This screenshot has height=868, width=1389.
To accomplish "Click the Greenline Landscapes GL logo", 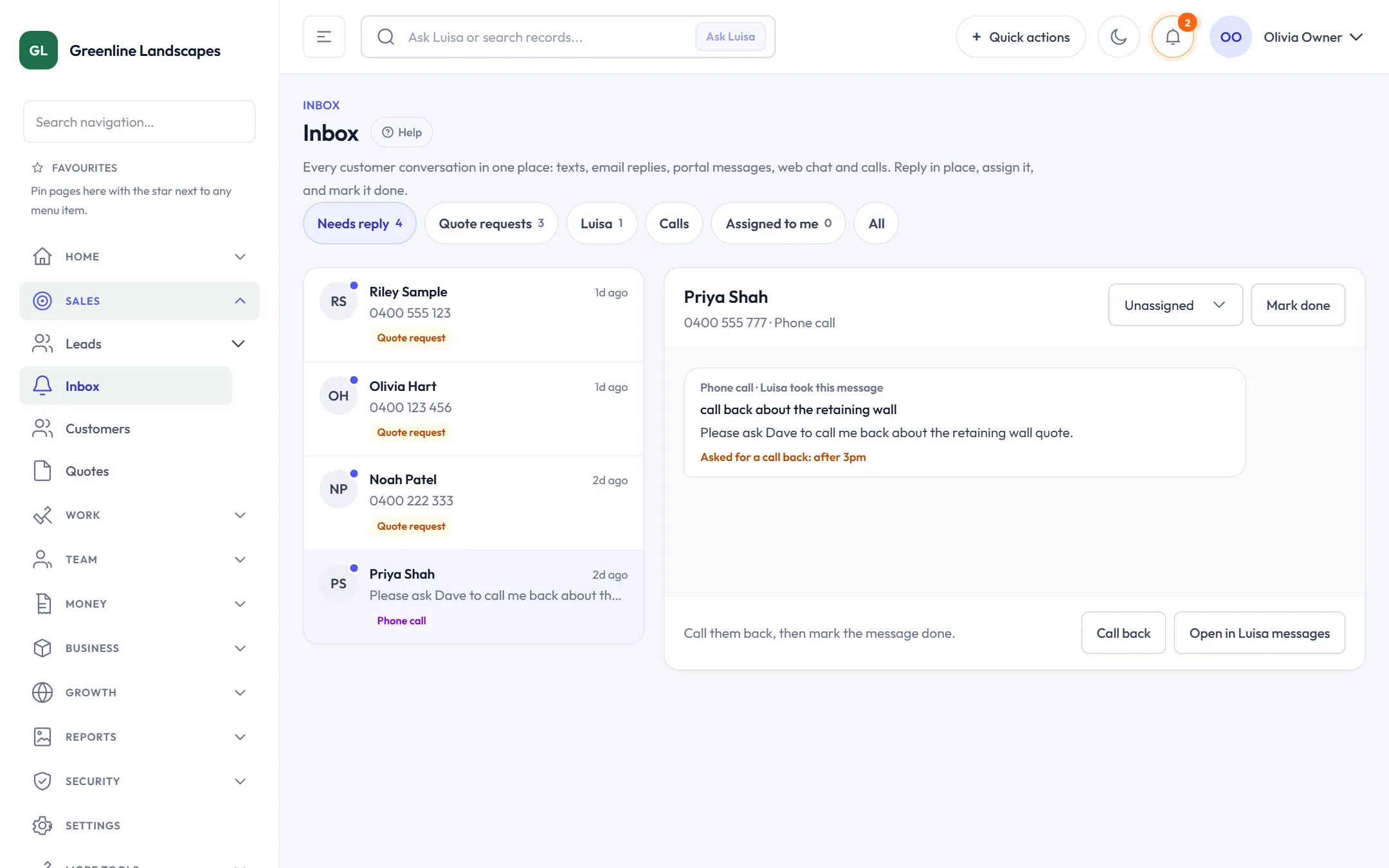I will point(39,50).
